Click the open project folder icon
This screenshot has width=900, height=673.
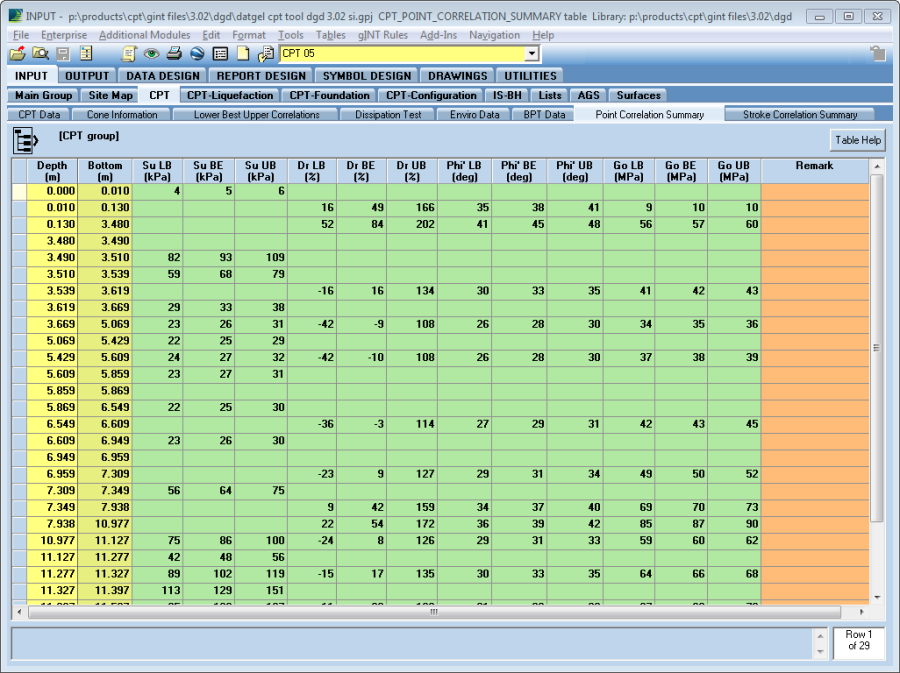(18, 54)
